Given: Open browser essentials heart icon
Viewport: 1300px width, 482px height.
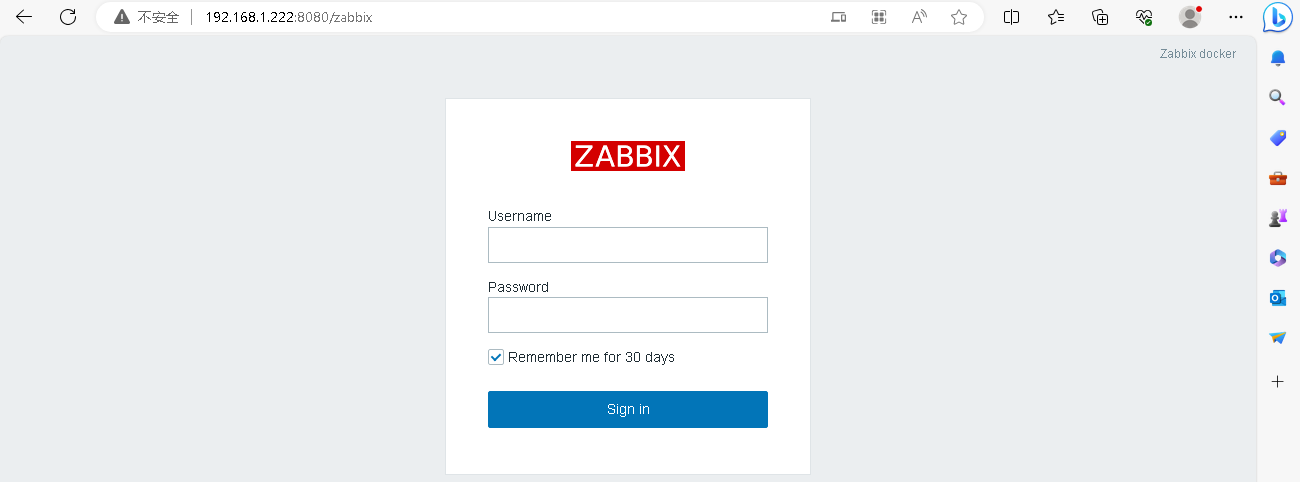Looking at the screenshot, I should tap(1144, 17).
